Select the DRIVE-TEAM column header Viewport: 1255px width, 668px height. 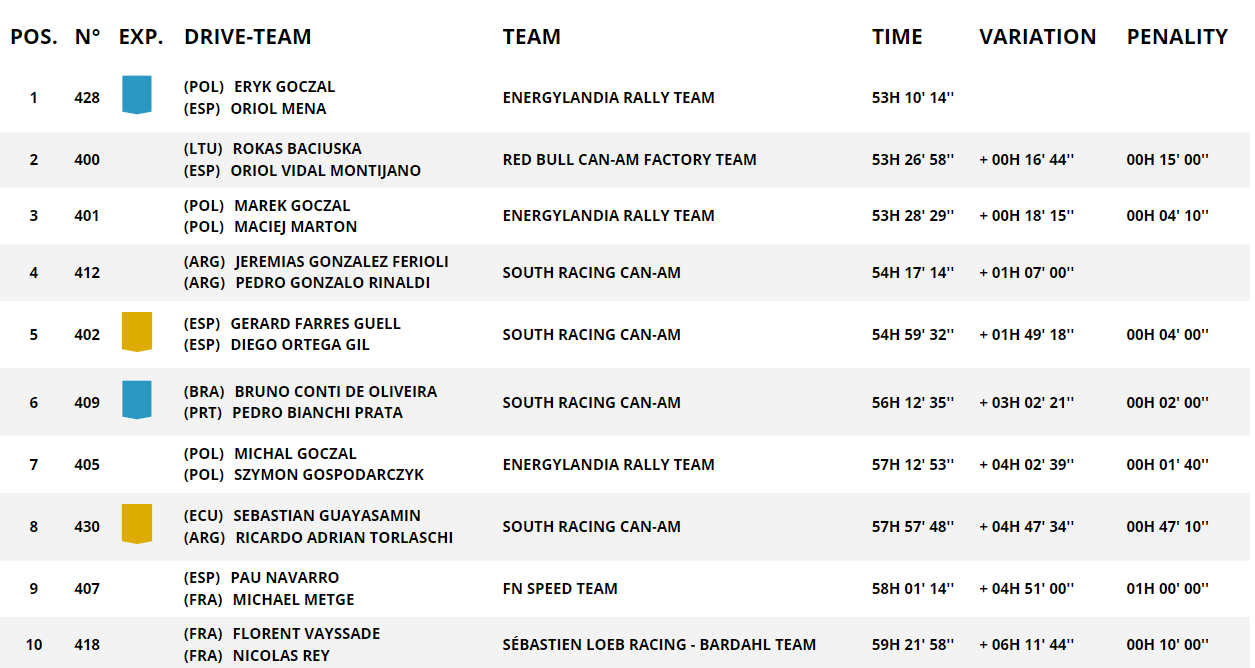(248, 37)
